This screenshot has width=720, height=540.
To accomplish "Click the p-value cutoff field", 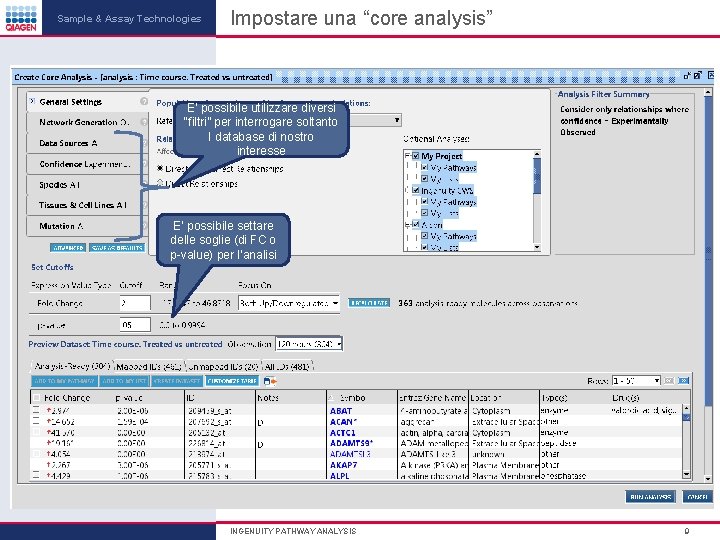I will pyautogui.click(x=135, y=325).
